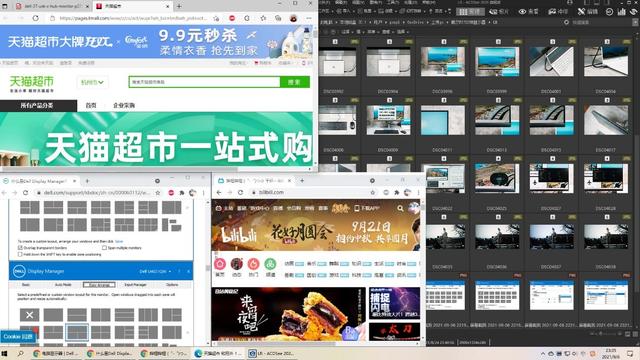Open the mooncake banner video on bilibili

click(289, 314)
